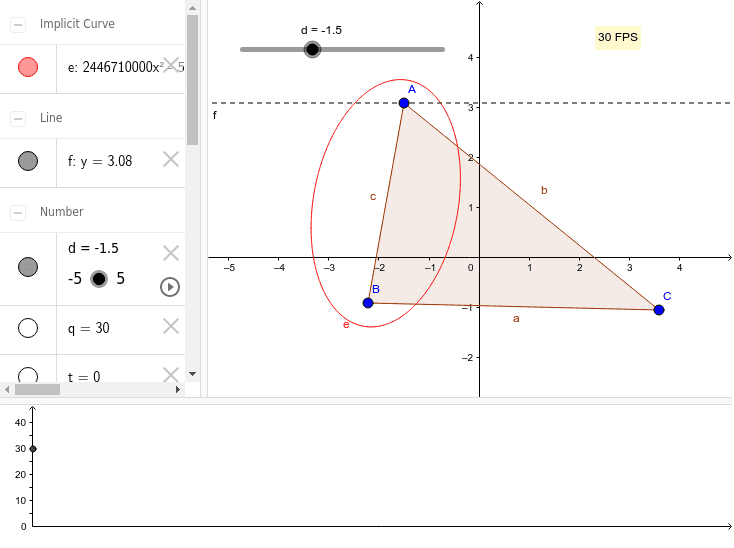Select the equation text of curve e
Image resolution: width=734 pixels, height=548 pixels.
(x=126, y=67)
